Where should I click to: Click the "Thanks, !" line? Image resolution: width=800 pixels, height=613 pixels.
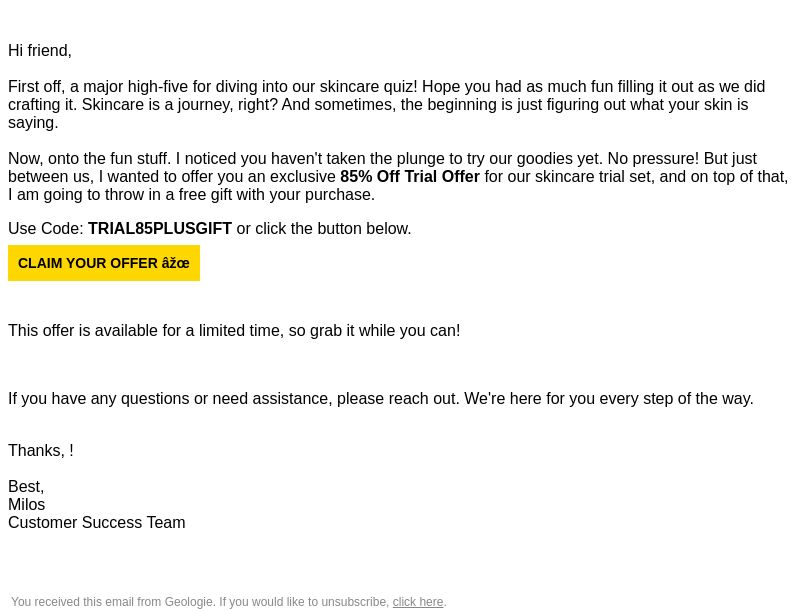click(x=41, y=450)
